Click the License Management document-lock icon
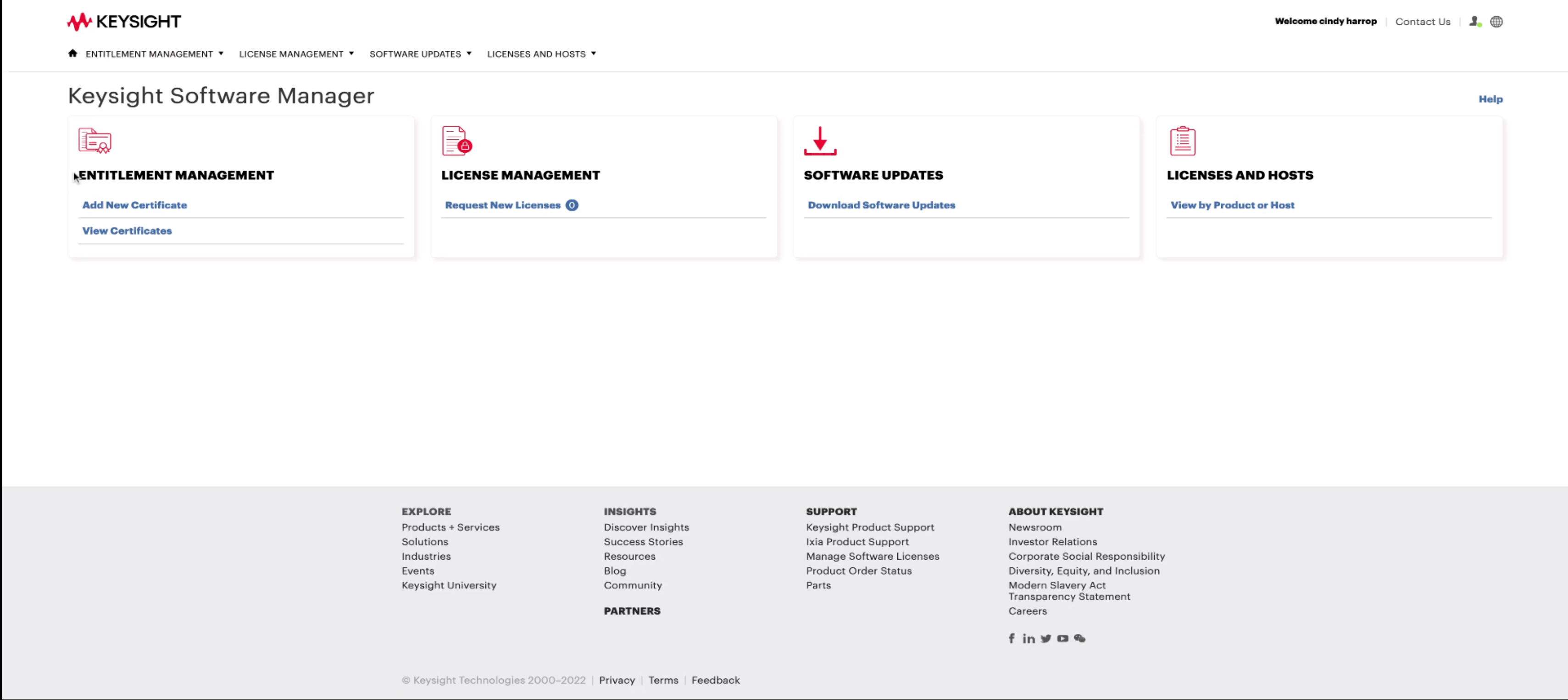This screenshot has height=700, width=1568. pyautogui.click(x=457, y=141)
